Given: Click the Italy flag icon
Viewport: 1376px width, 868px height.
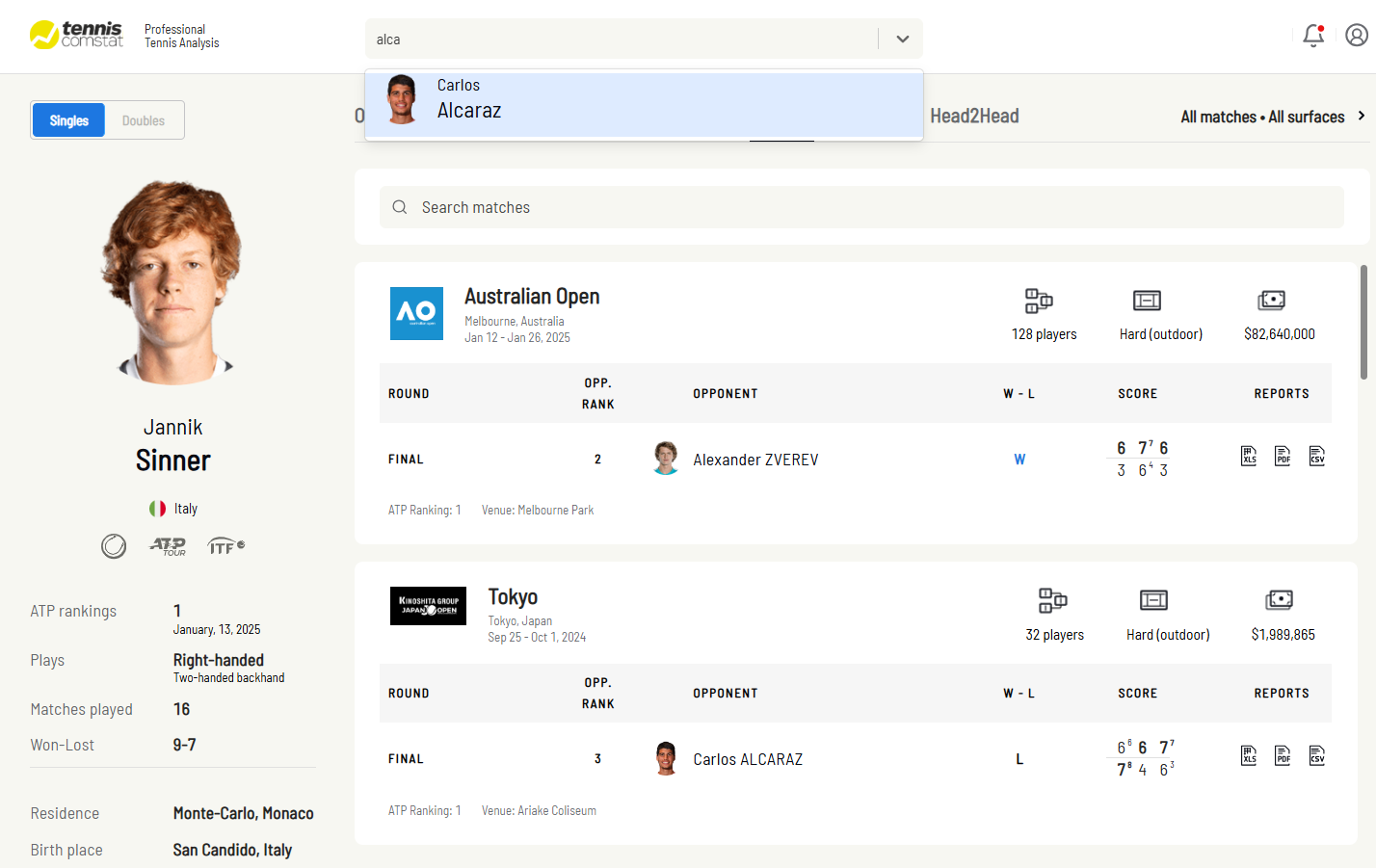Looking at the screenshot, I should [158, 509].
